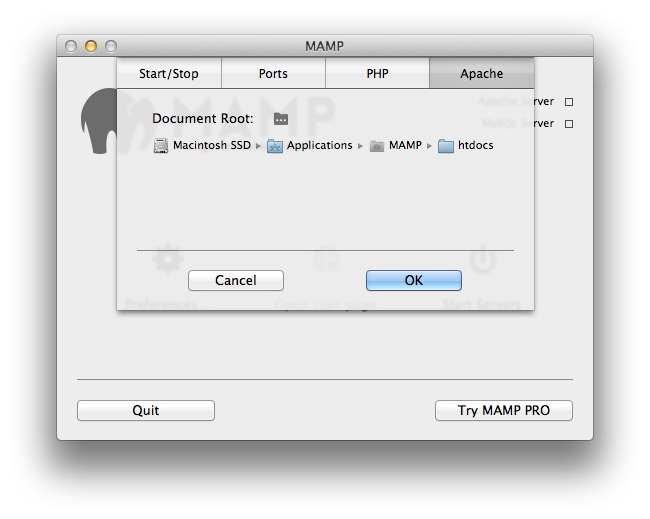Screen dimensions: 650x519
Task: Click the Macintosh SSD drive icon
Action: point(161,146)
